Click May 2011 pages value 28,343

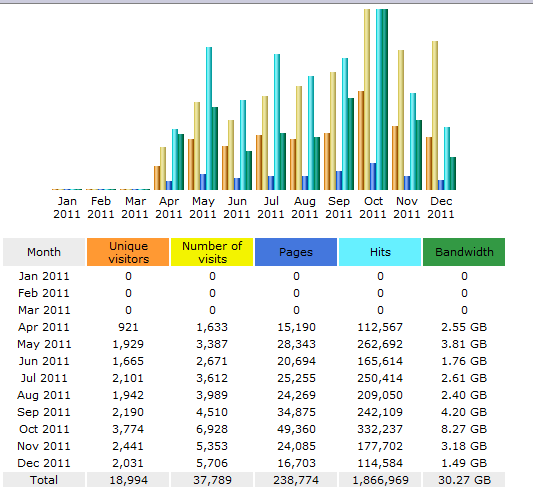tap(296, 344)
